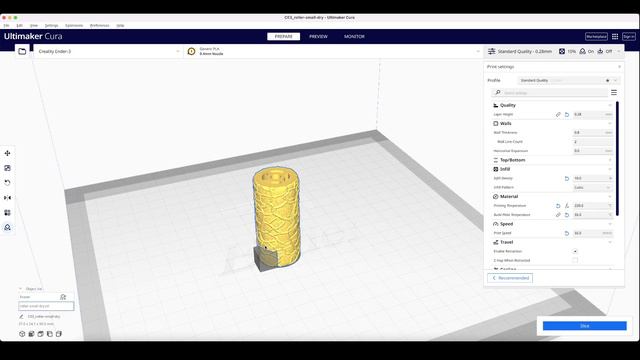Click the blue Slice button
The width and height of the screenshot is (640, 360).
[584, 326]
